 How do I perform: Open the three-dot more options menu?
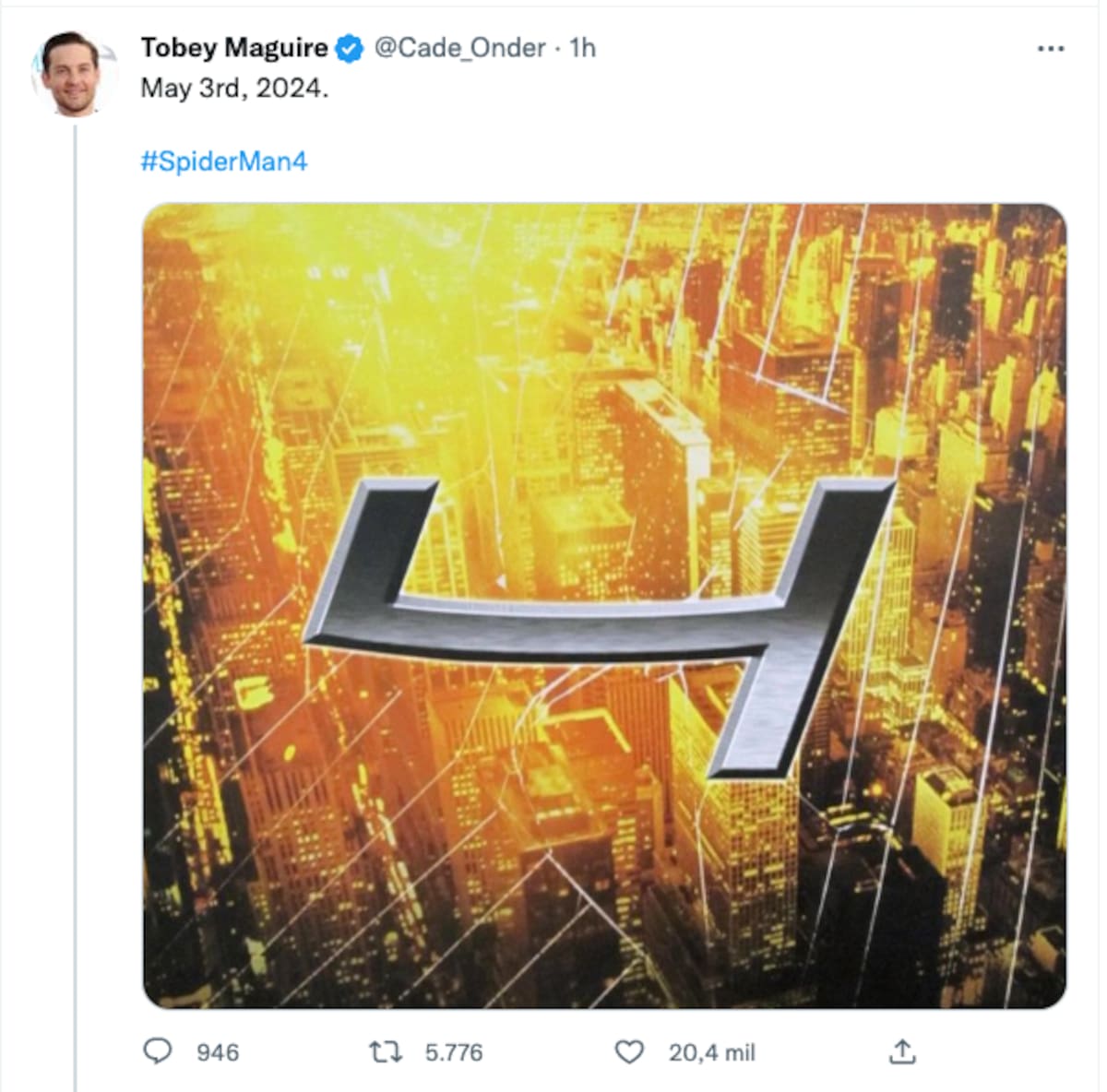[x=1051, y=49]
